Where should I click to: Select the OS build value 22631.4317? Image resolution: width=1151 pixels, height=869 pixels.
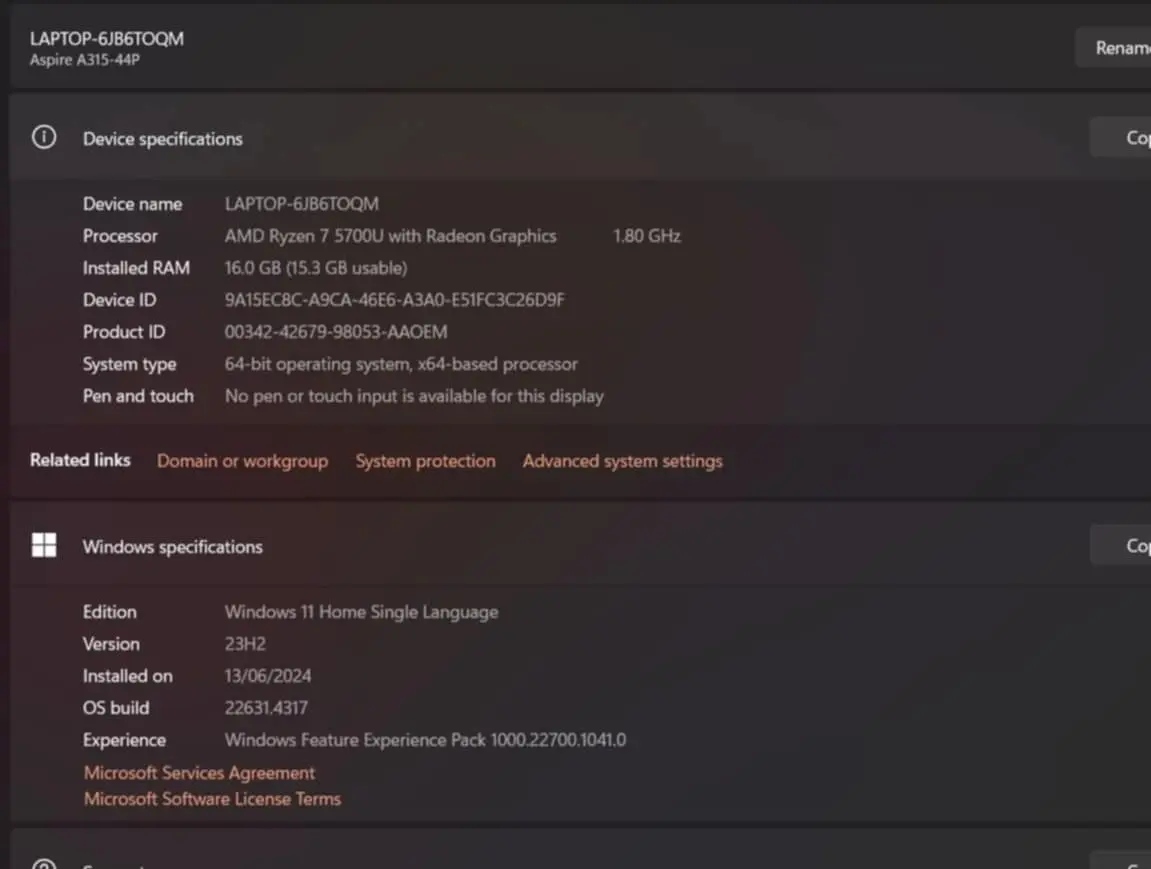[x=266, y=708]
